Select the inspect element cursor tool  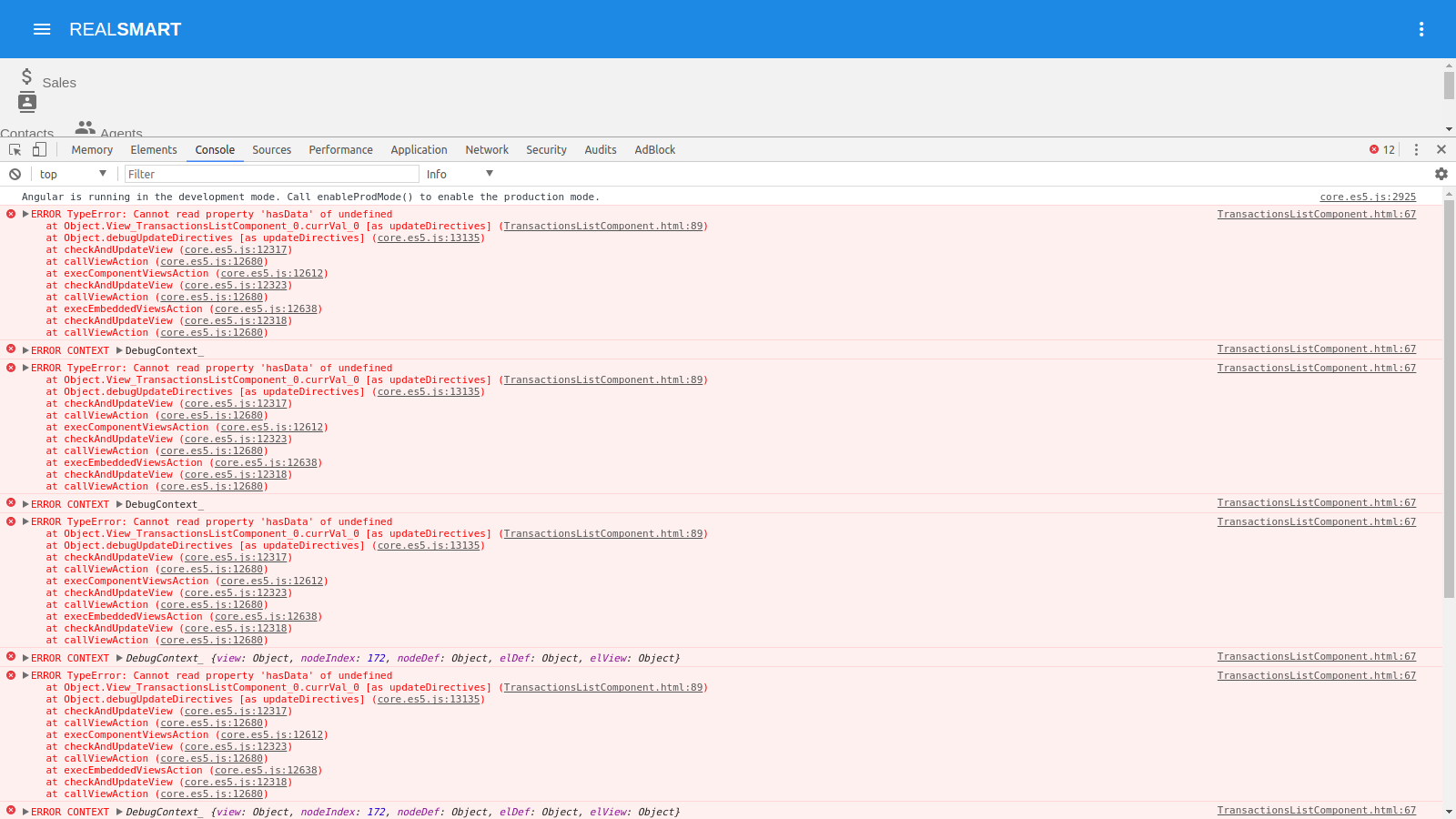[14, 149]
